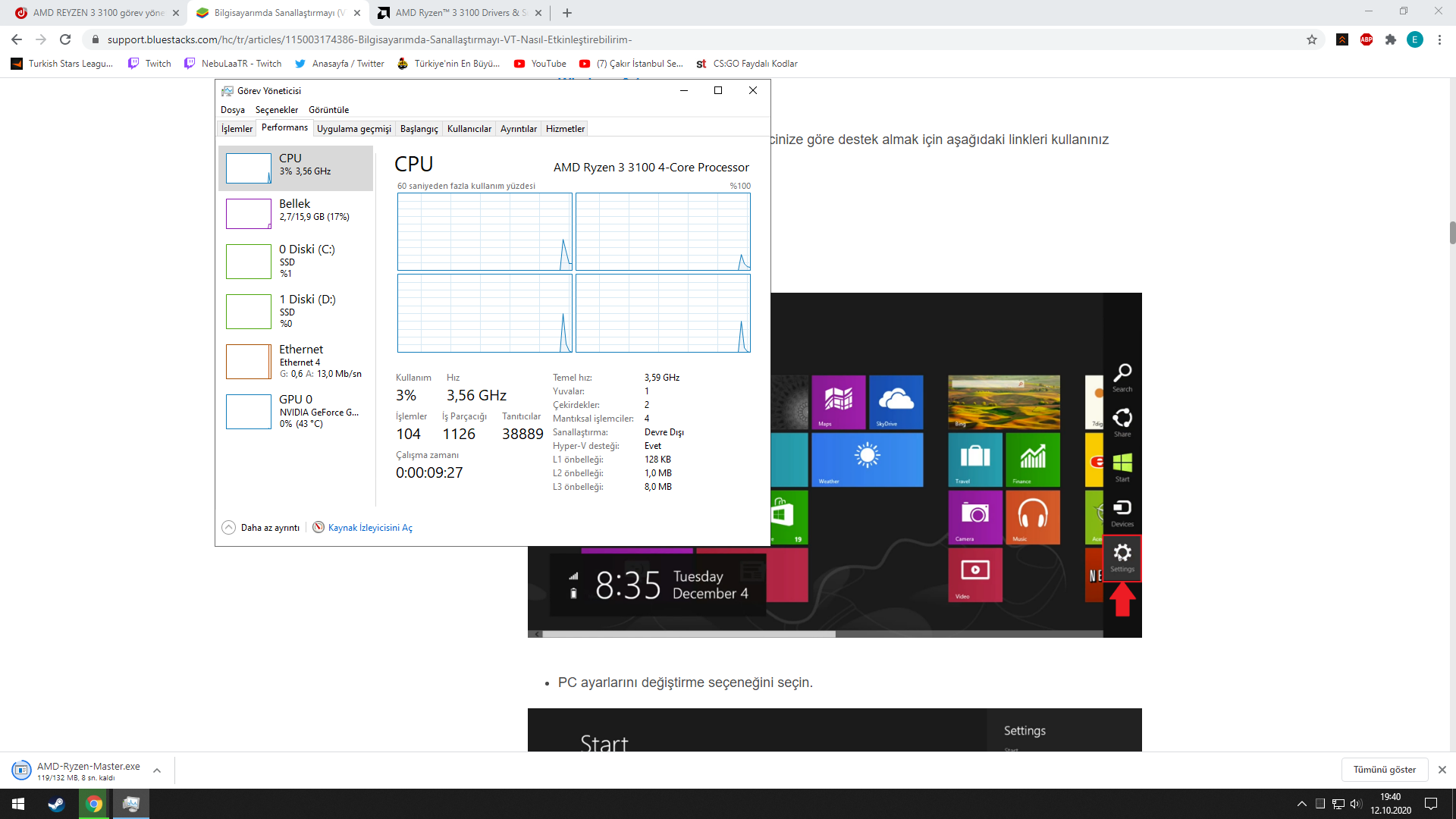
Task: Click the fourth CPU core usage graph
Action: coord(663,313)
